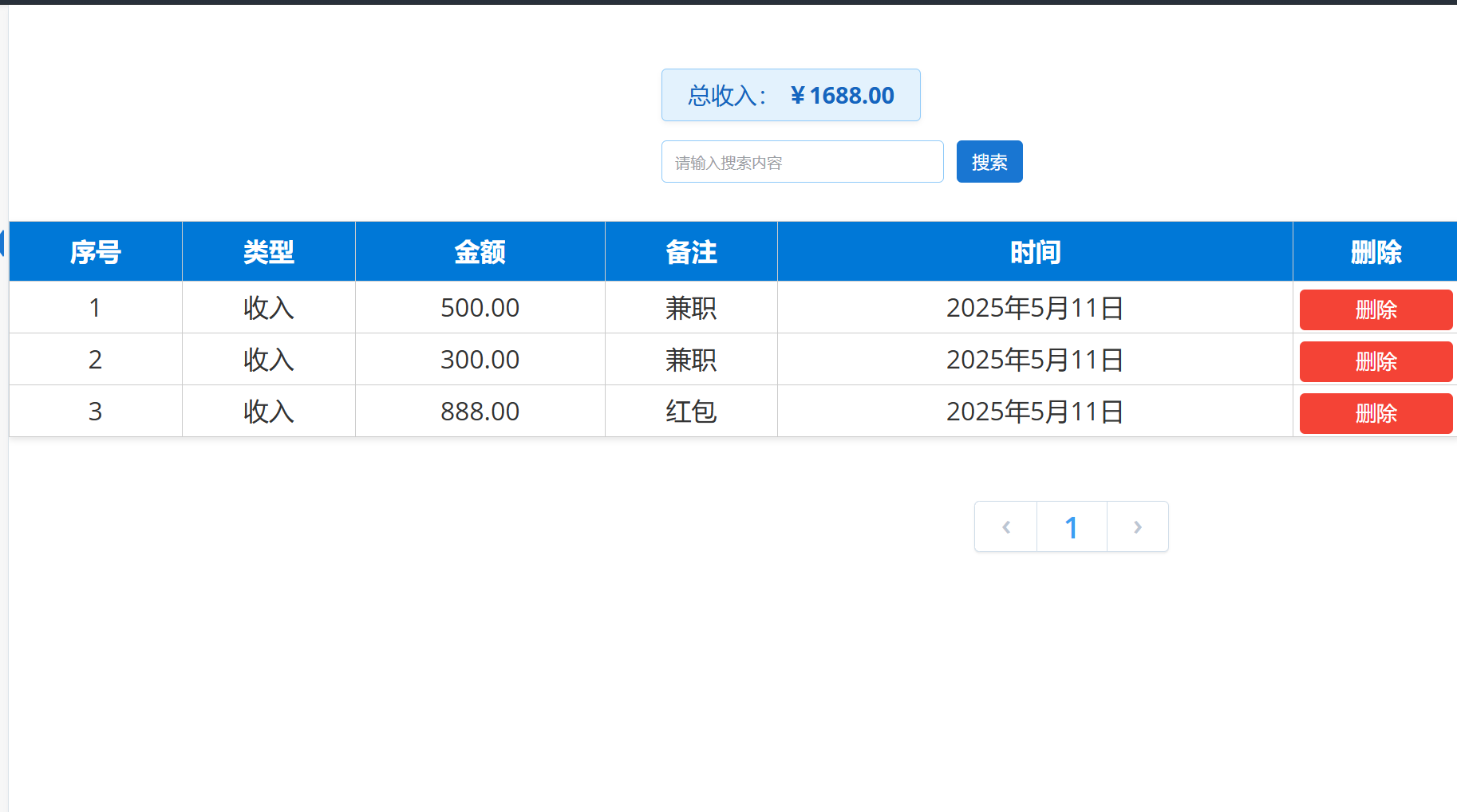Delete the 888.00 红包 record
Viewport: 1457px width, 812px height.
(1376, 413)
